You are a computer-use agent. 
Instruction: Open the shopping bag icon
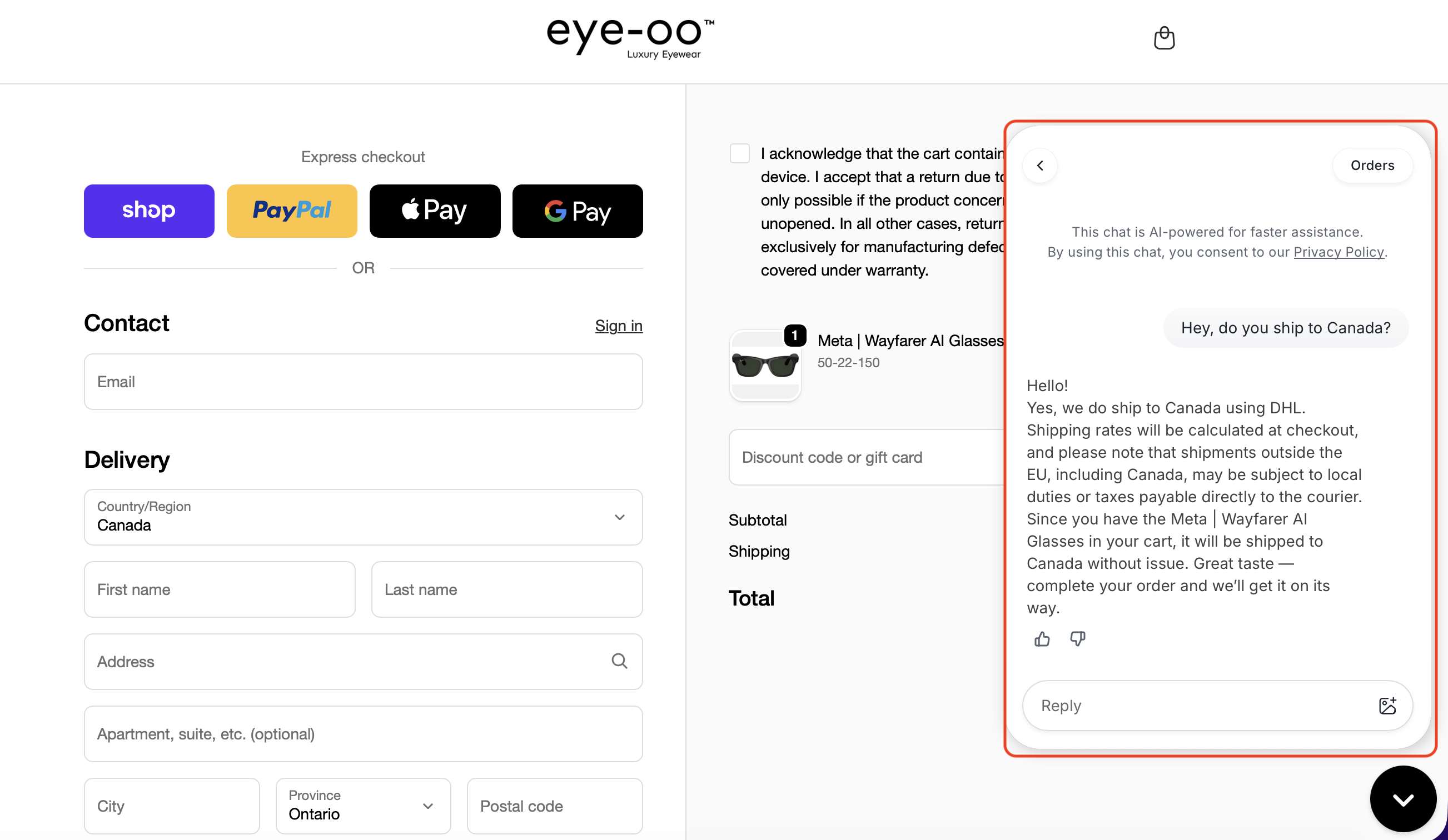(x=1164, y=38)
